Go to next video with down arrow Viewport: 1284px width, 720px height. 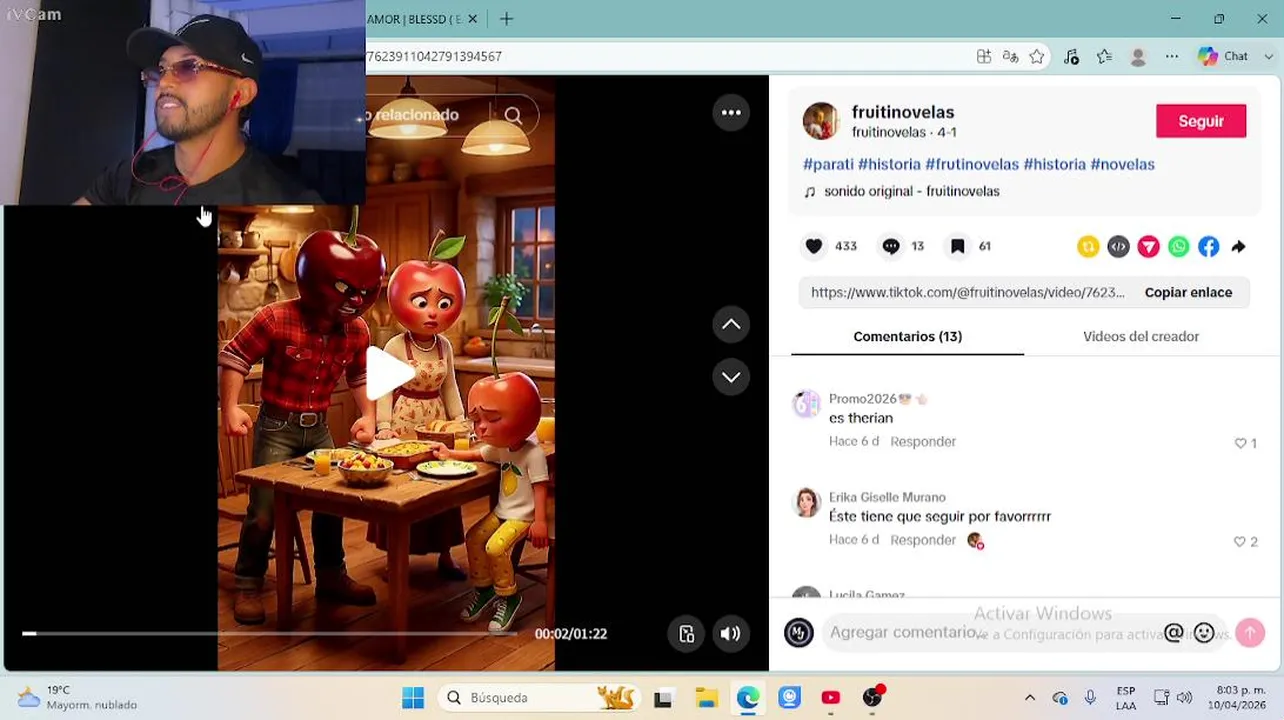pyautogui.click(x=731, y=377)
